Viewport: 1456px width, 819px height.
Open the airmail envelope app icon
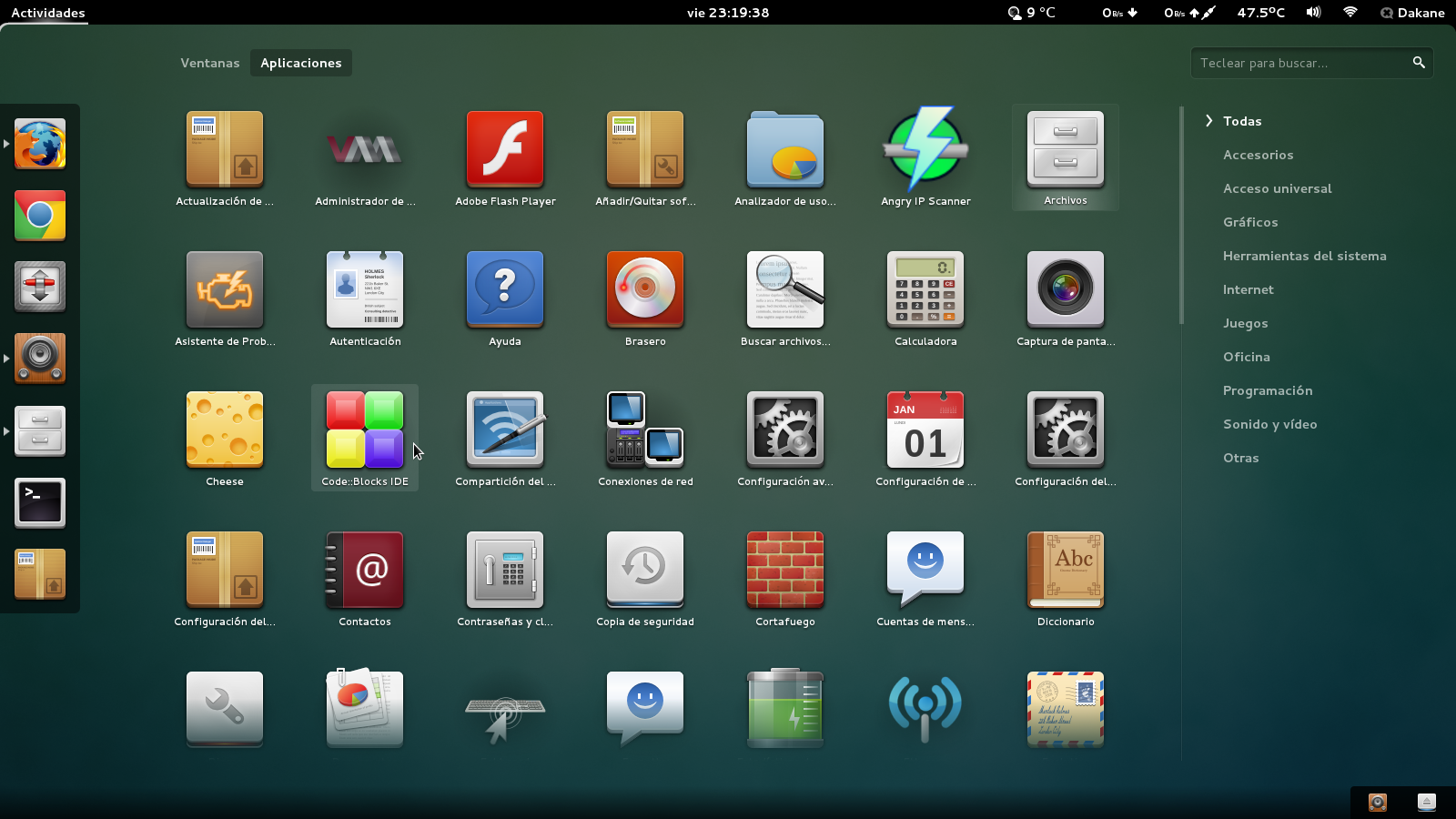[1066, 709]
